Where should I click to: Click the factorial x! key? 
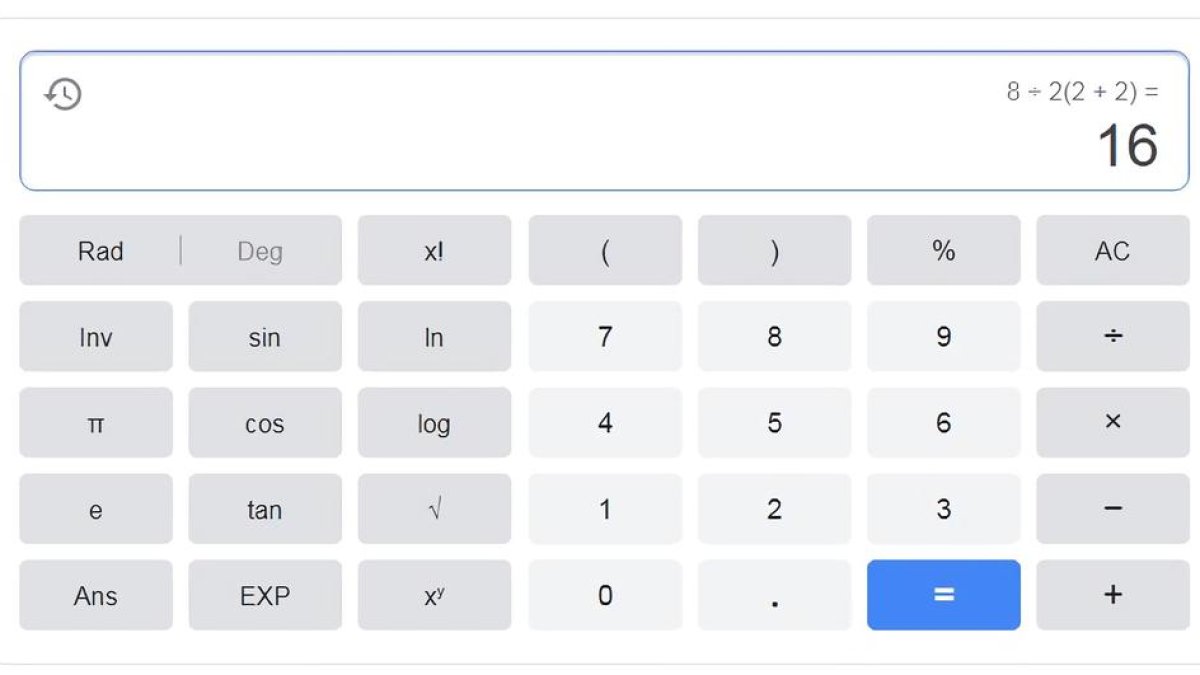click(x=434, y=251)
